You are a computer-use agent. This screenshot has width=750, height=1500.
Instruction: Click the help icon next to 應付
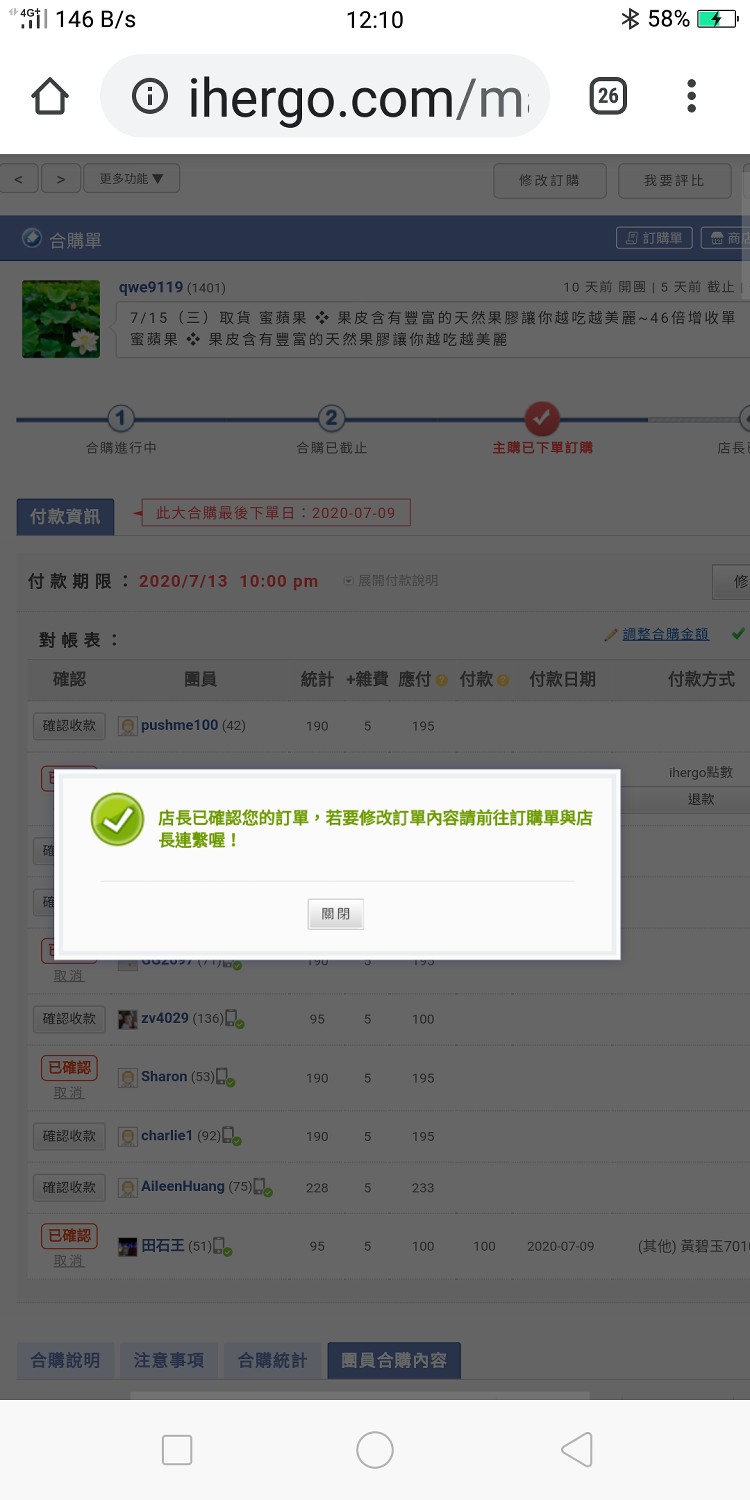[441, 681]
